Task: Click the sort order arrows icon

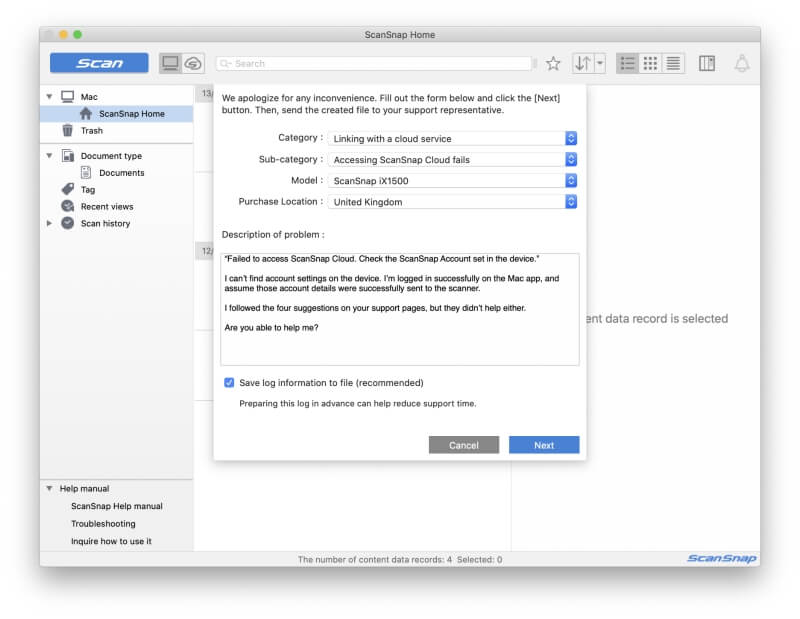Action: tap(583, 63)
